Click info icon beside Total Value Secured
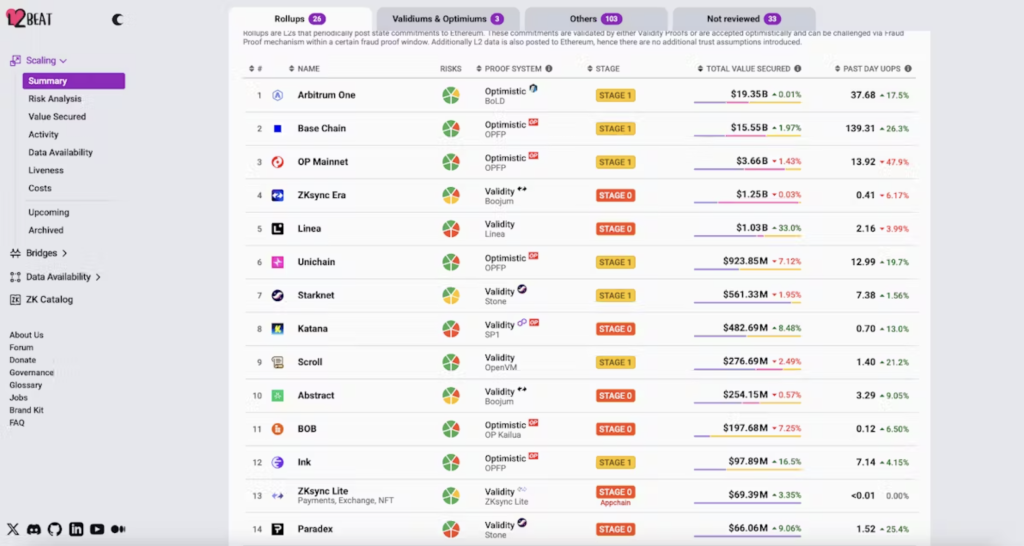 click(798, 69)
